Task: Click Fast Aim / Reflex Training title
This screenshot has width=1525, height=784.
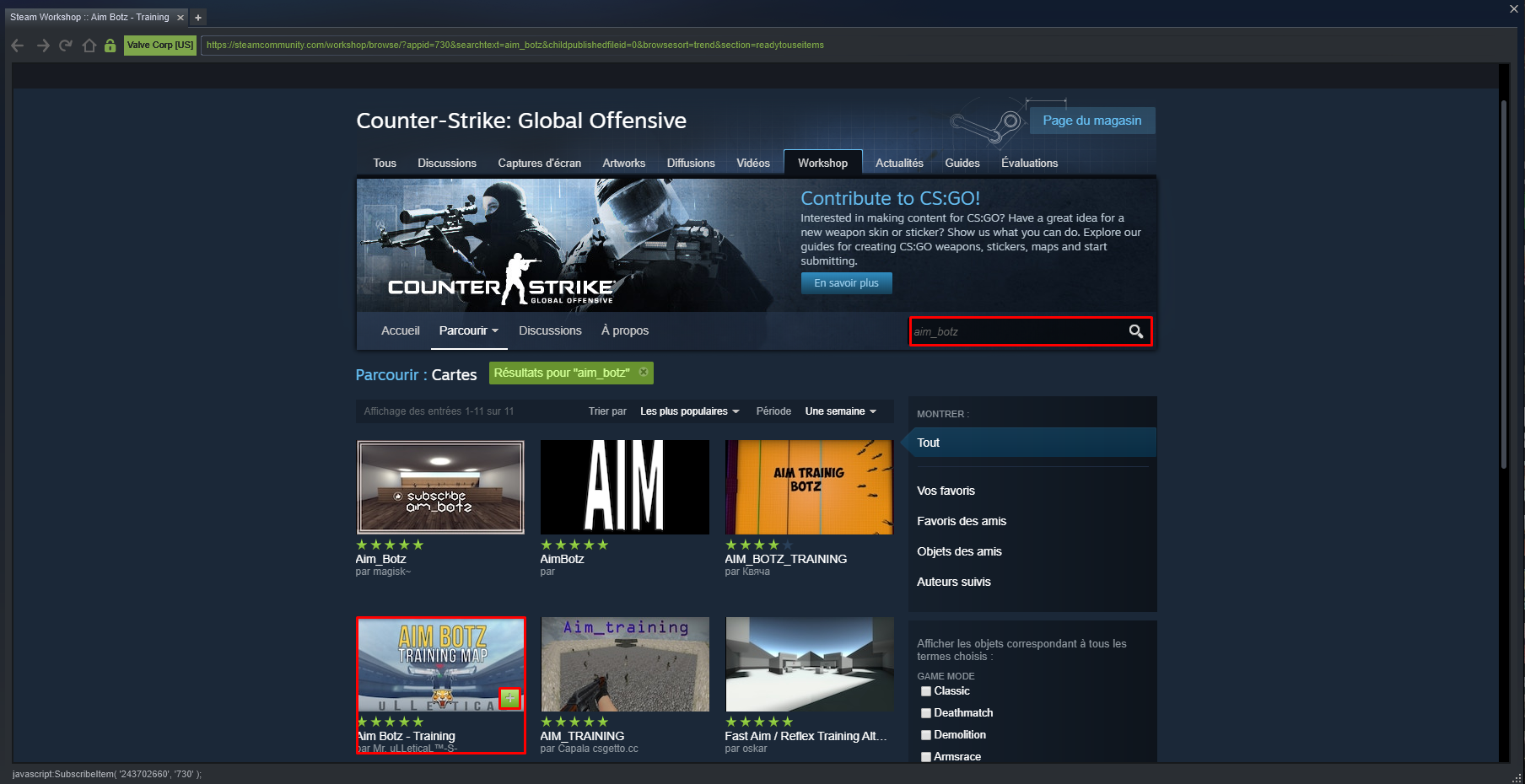Action: tap(806, 736)
